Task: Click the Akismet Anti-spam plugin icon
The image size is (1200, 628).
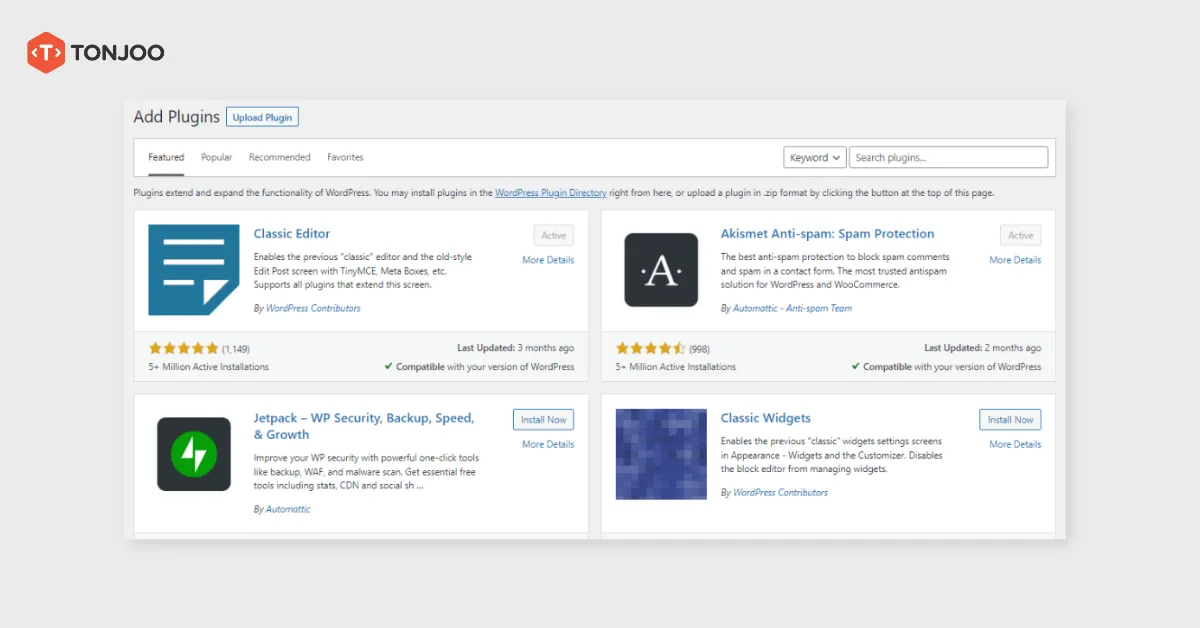Action: (x=661, y=270)
